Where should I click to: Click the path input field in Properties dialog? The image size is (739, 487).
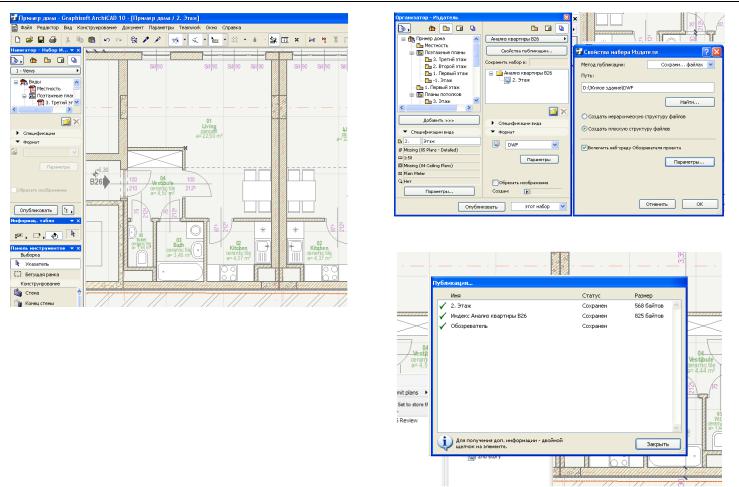(648, 88)
